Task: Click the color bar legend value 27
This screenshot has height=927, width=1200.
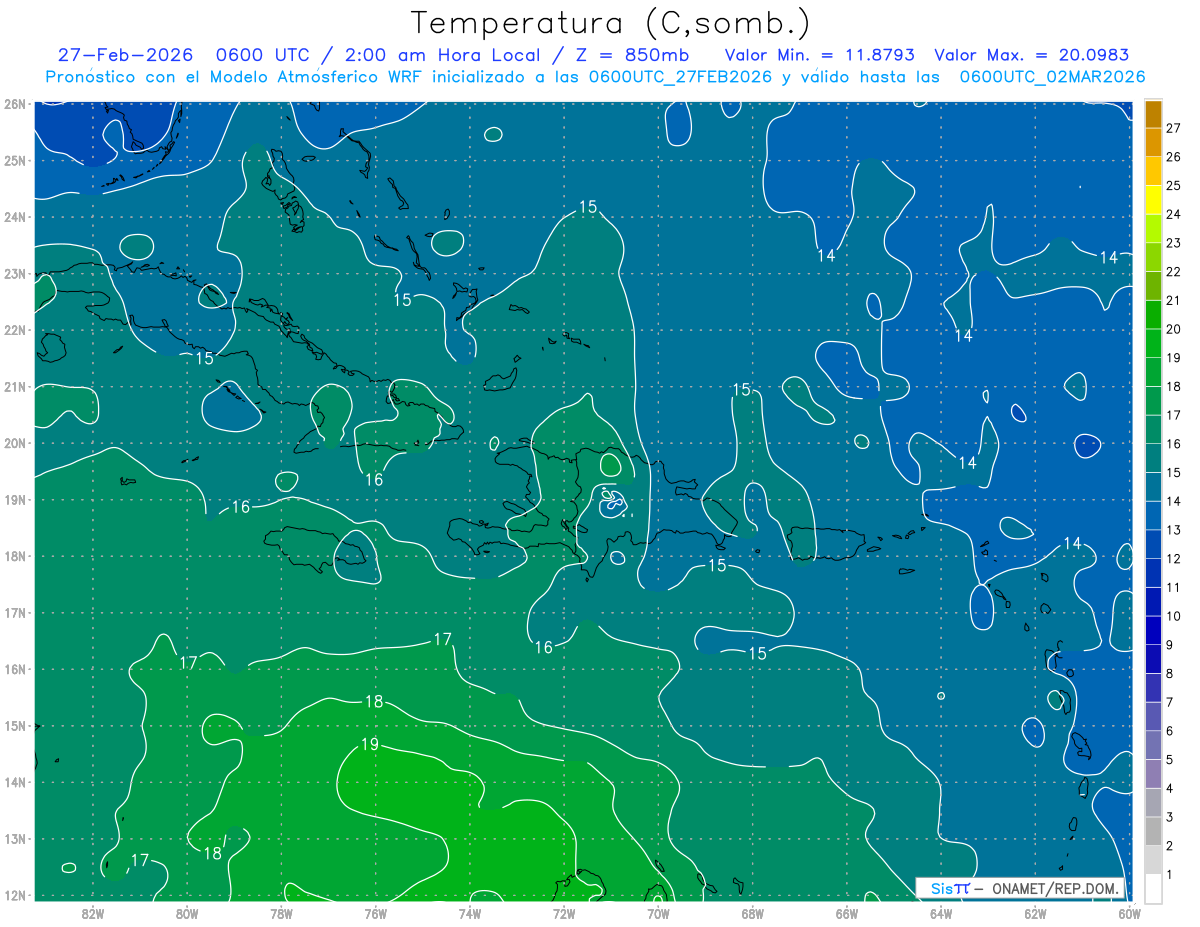Action: click(1174, 128)
